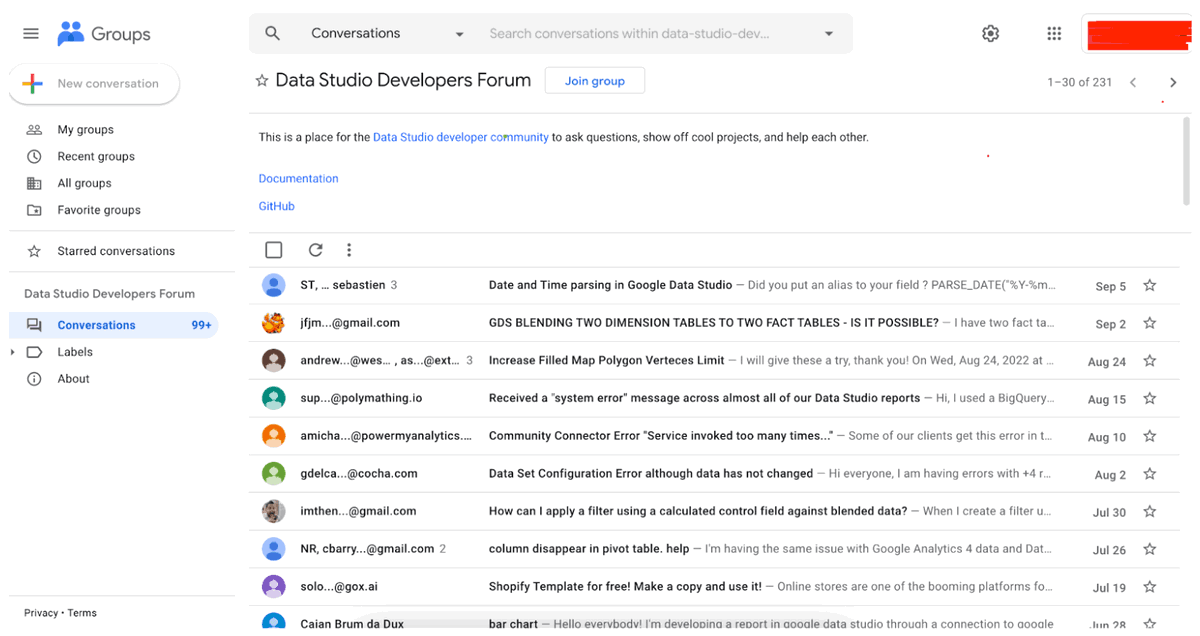Star the Shopify Template conversation

(1150, 587)
